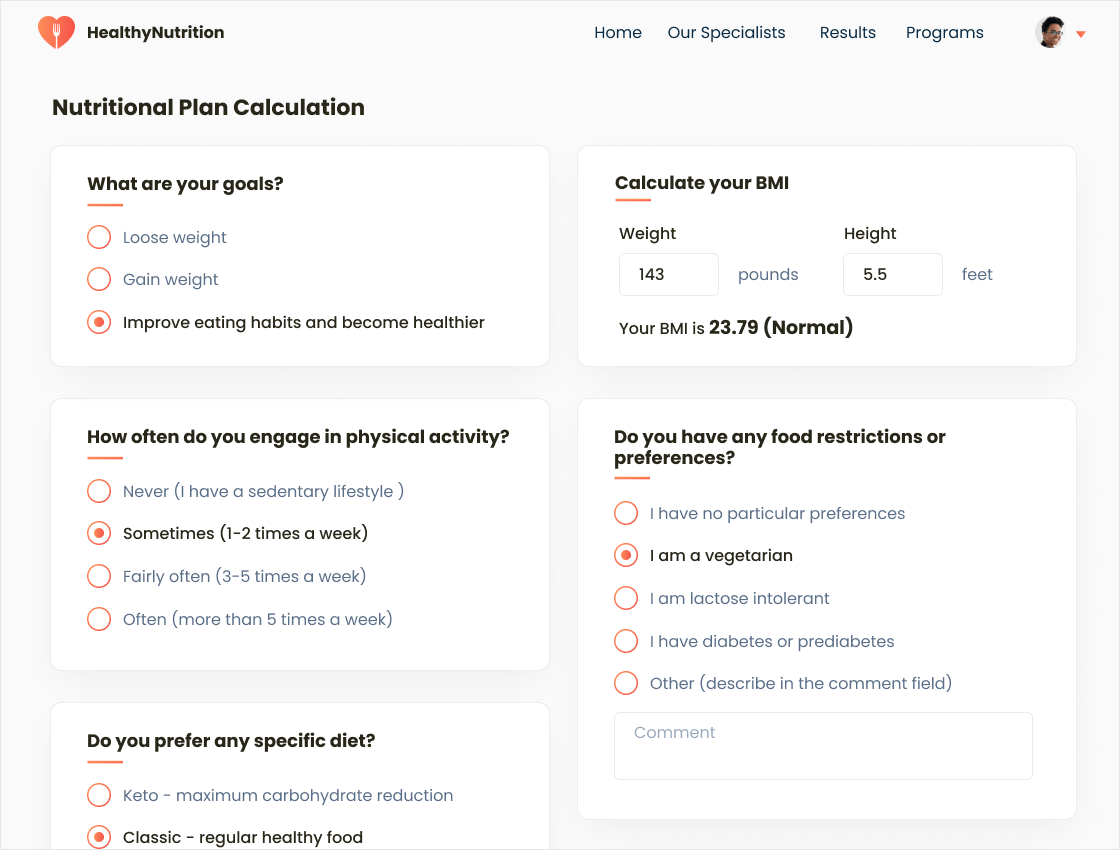1120x850 pixels.
Task: Choose Other food restriction option
Action: point(626,683)
